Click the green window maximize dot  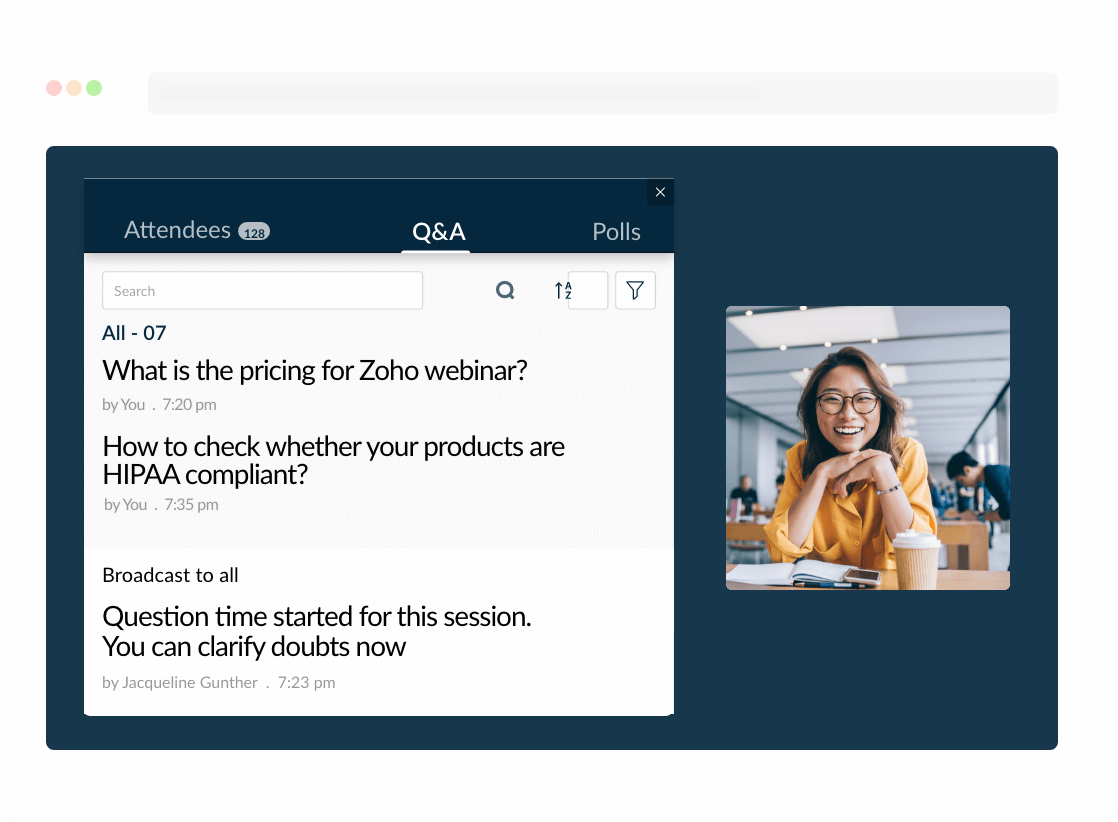click(x=94, y=88)
